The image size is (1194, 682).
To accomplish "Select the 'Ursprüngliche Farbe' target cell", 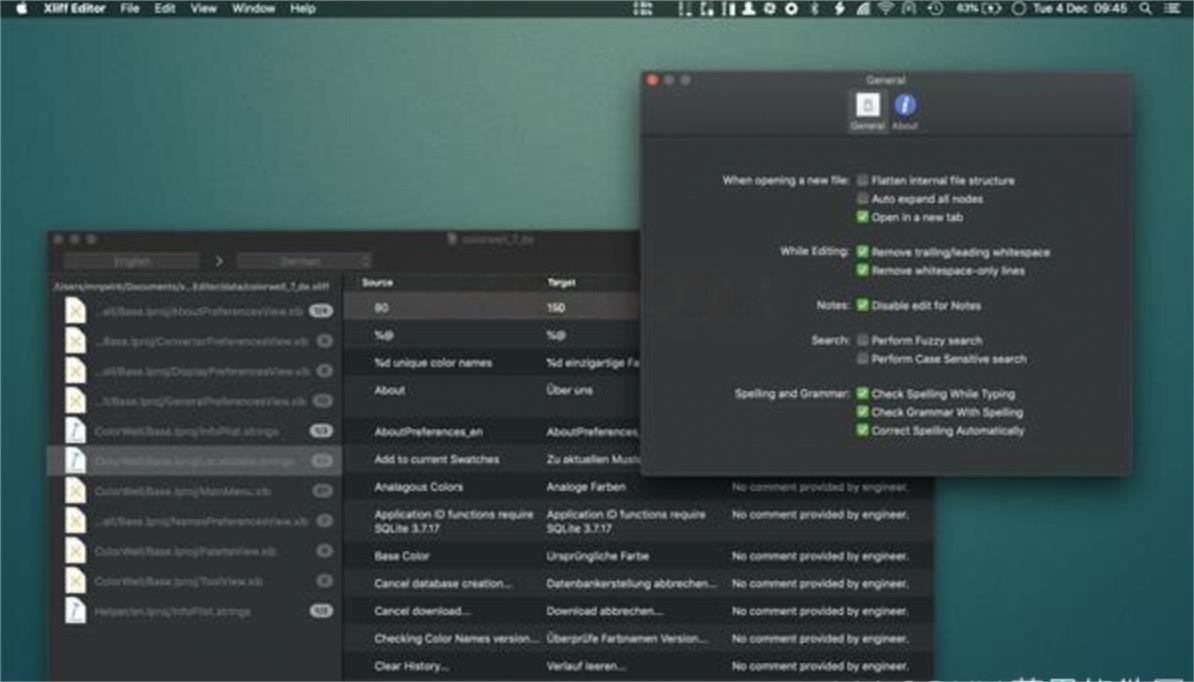I will point(598,556).
